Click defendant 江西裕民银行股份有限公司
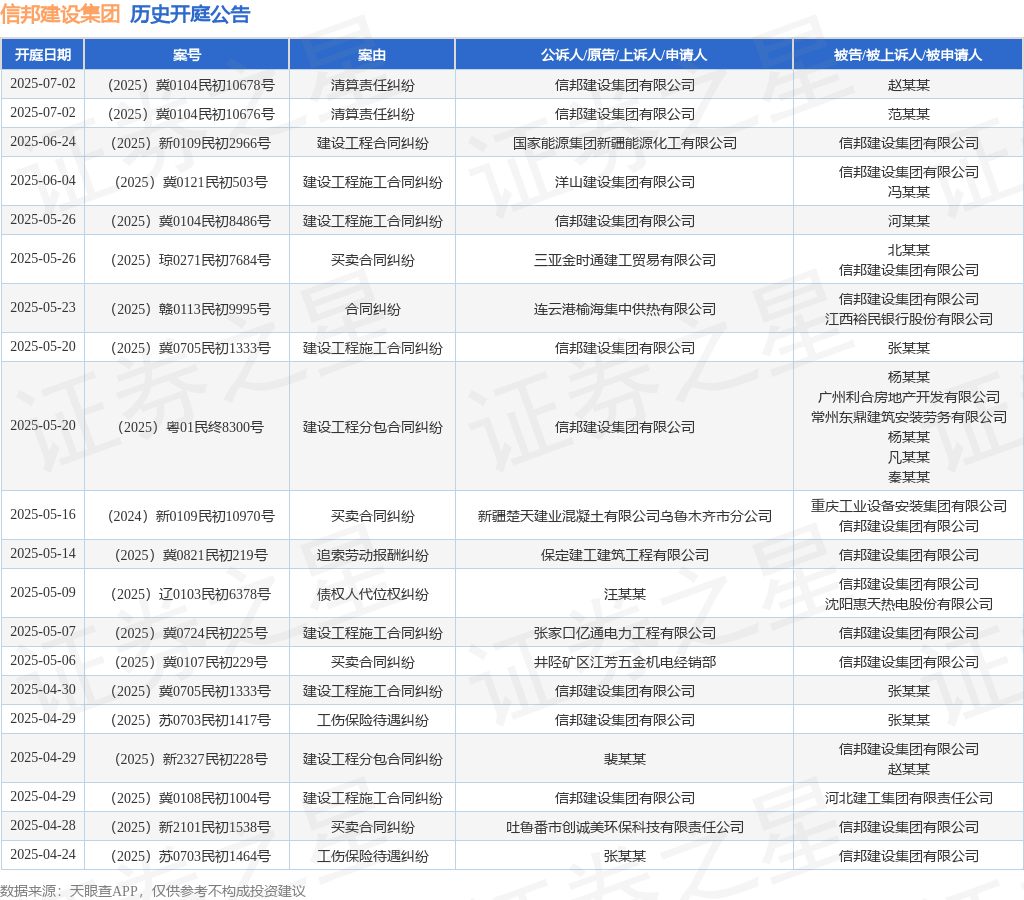The height and width of the screenshot is (900, 1024). point(908,319)
